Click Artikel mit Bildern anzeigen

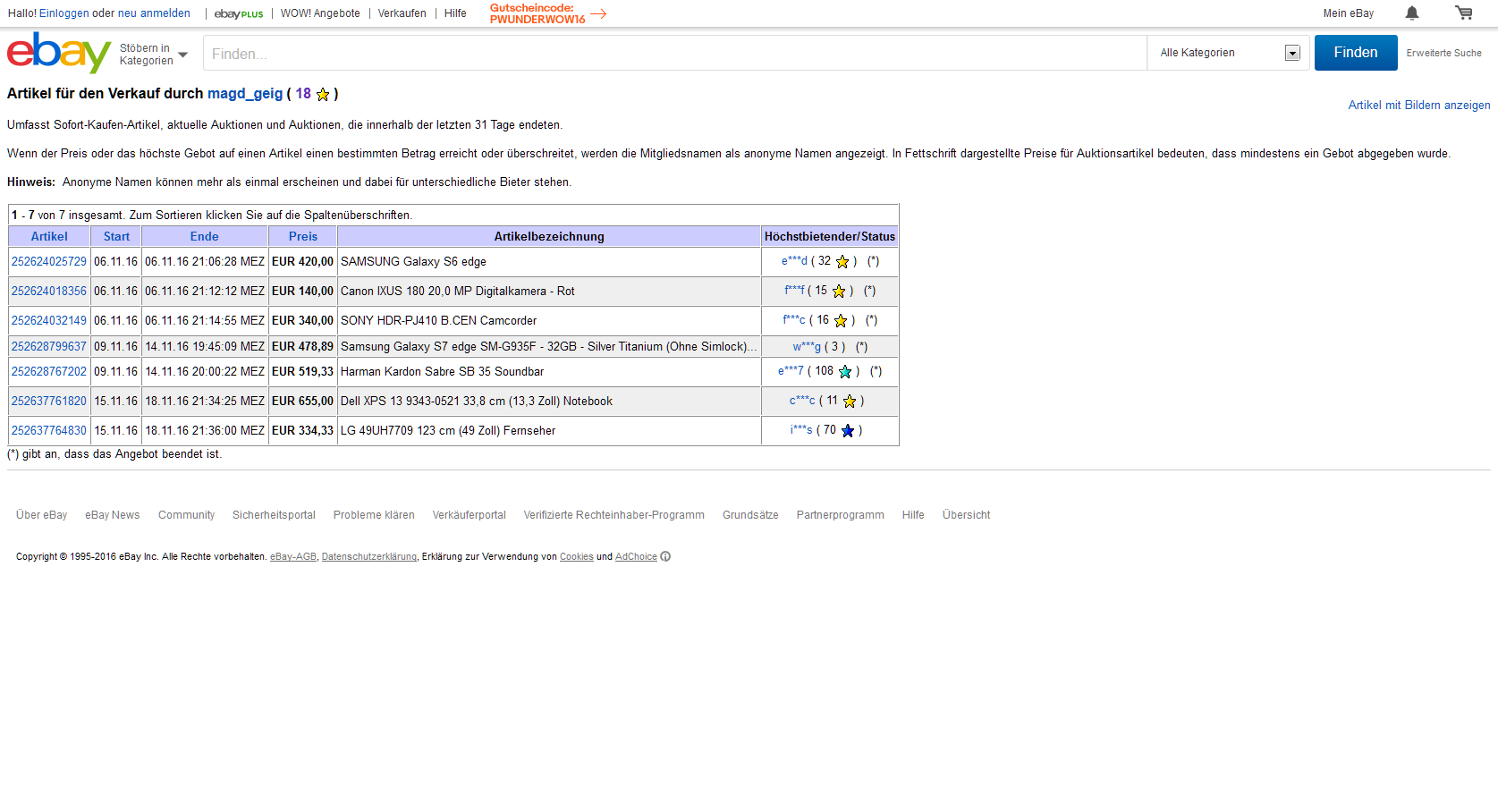(1419, 106)
